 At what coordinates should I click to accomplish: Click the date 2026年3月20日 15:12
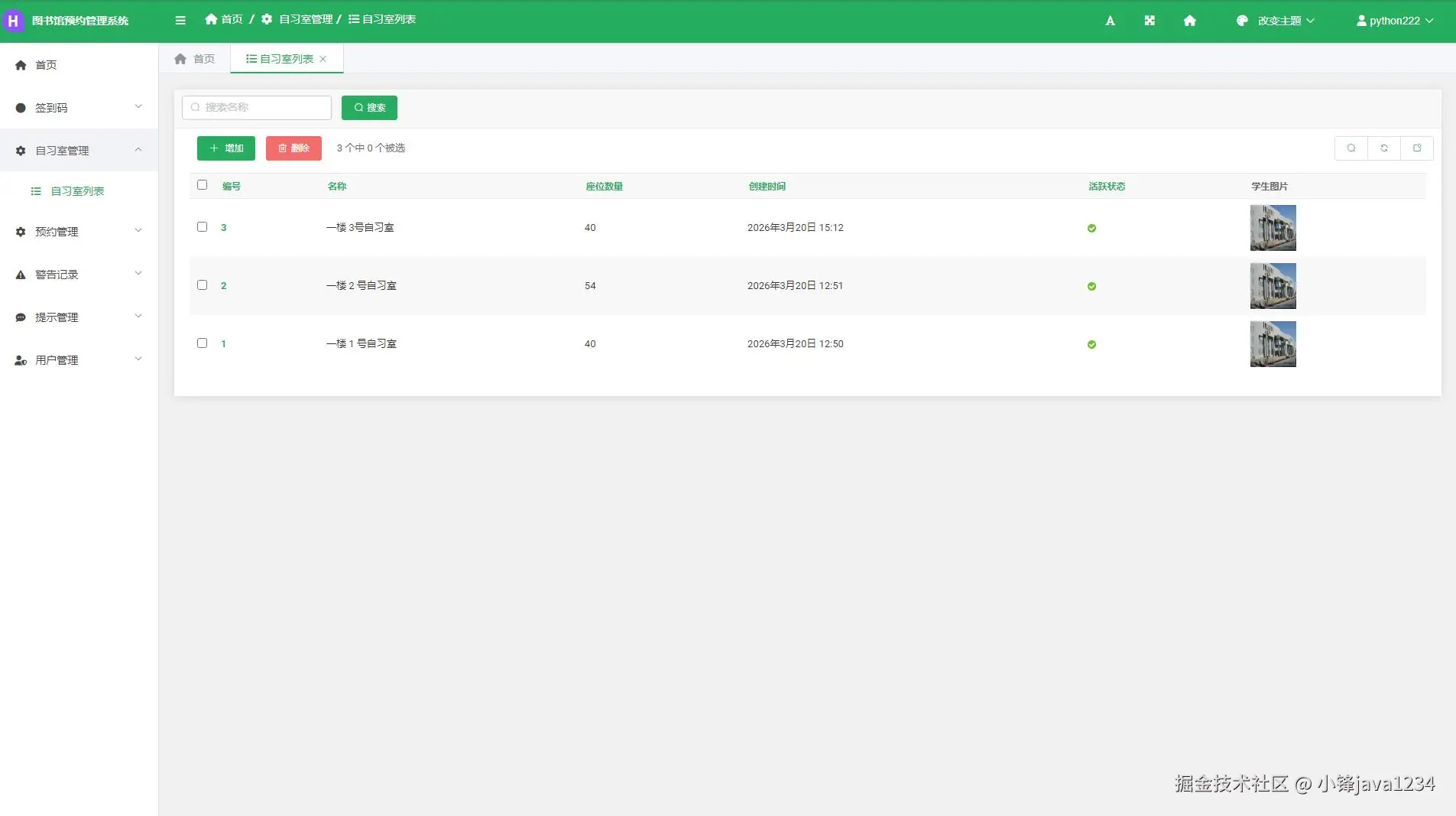point(796,228)
